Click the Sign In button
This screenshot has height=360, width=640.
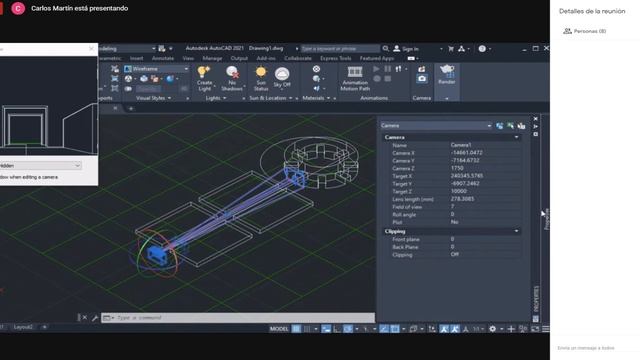click(x=406, y=49)
